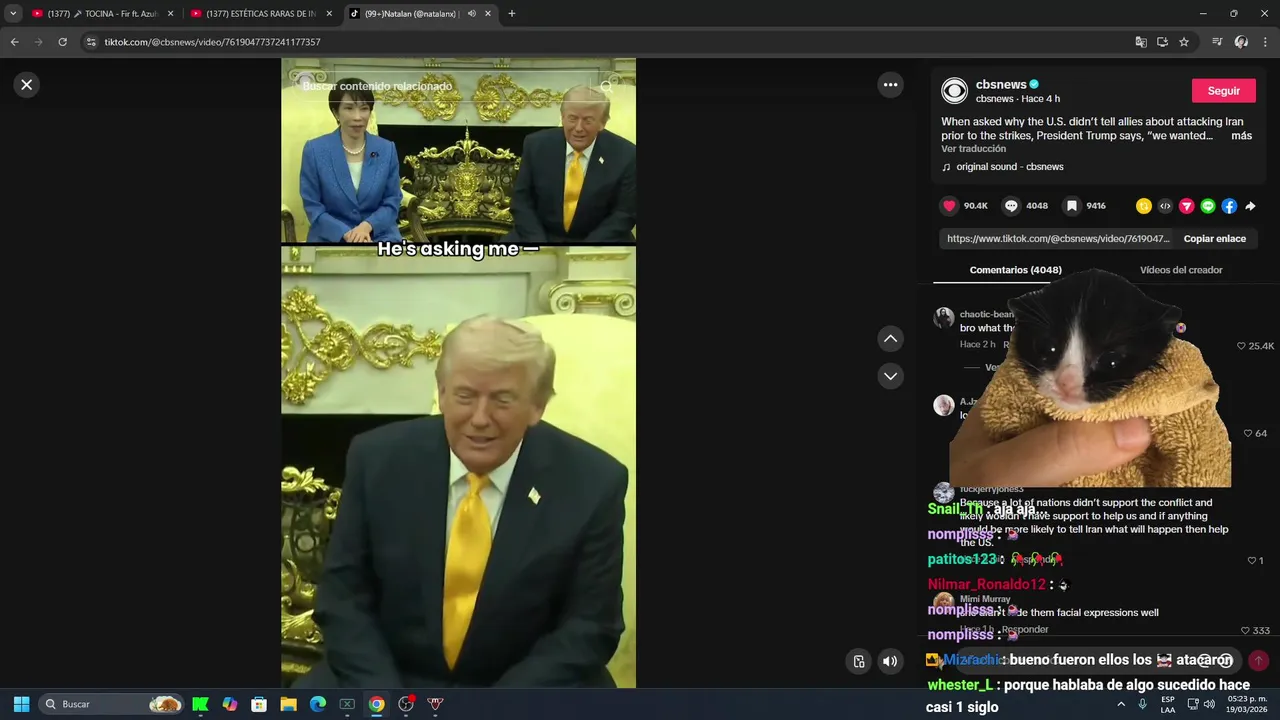Open the Kick app from the taskbar
1280x720 pixels.
[x=200, y=704]
